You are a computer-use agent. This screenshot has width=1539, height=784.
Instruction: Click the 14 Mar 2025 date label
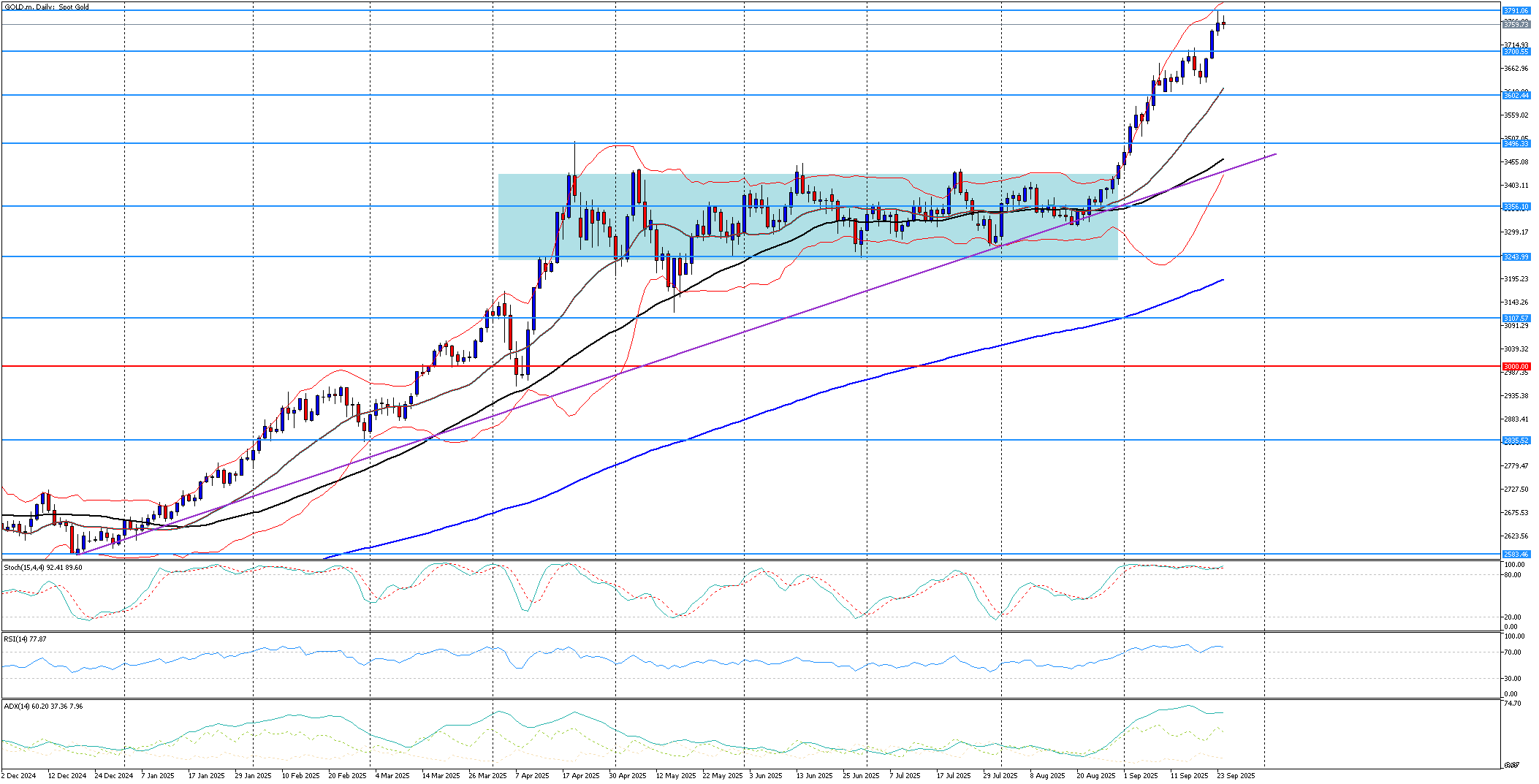tap(441, 775)
